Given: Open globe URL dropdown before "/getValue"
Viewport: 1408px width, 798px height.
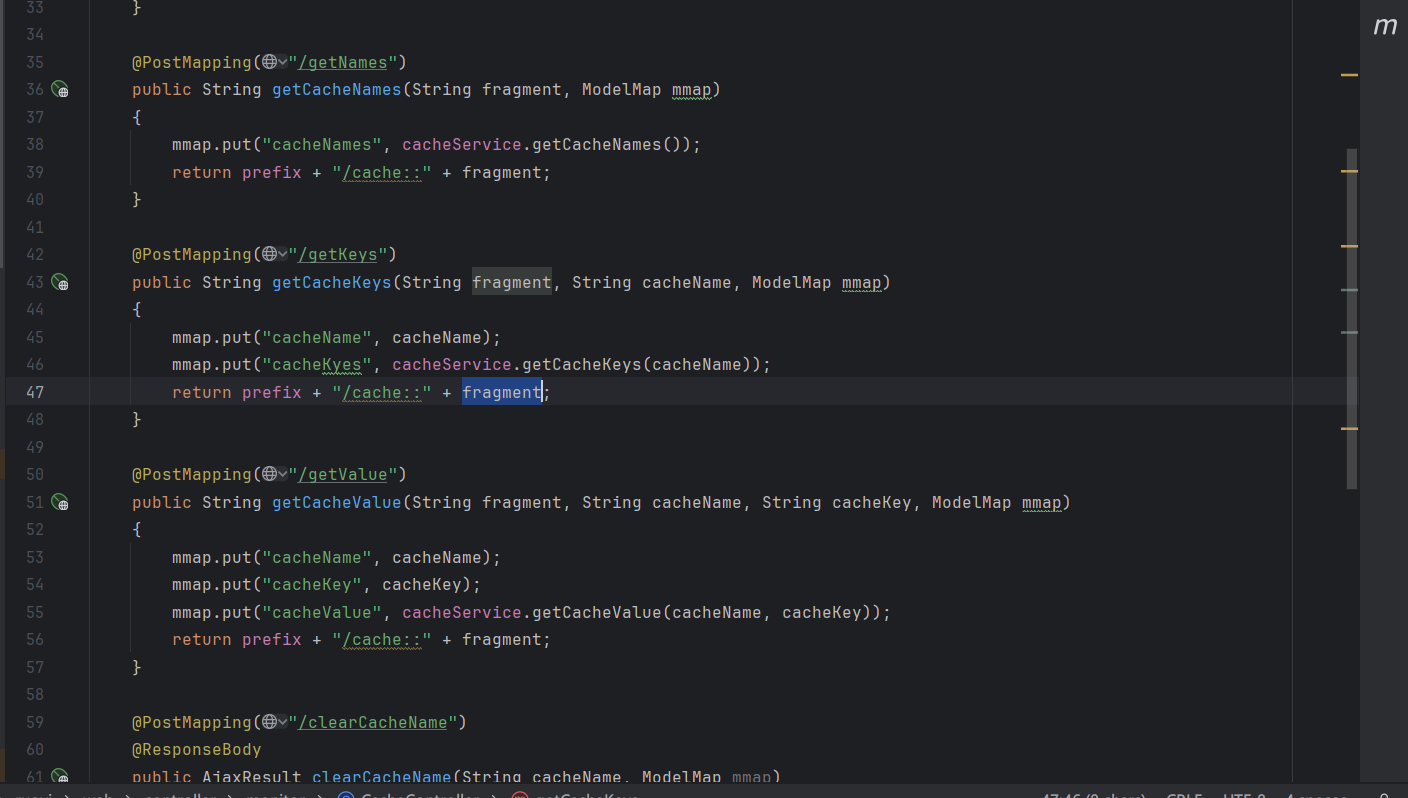Looking at the screenshot, I should pyautogui.click(x=275, y=474).
